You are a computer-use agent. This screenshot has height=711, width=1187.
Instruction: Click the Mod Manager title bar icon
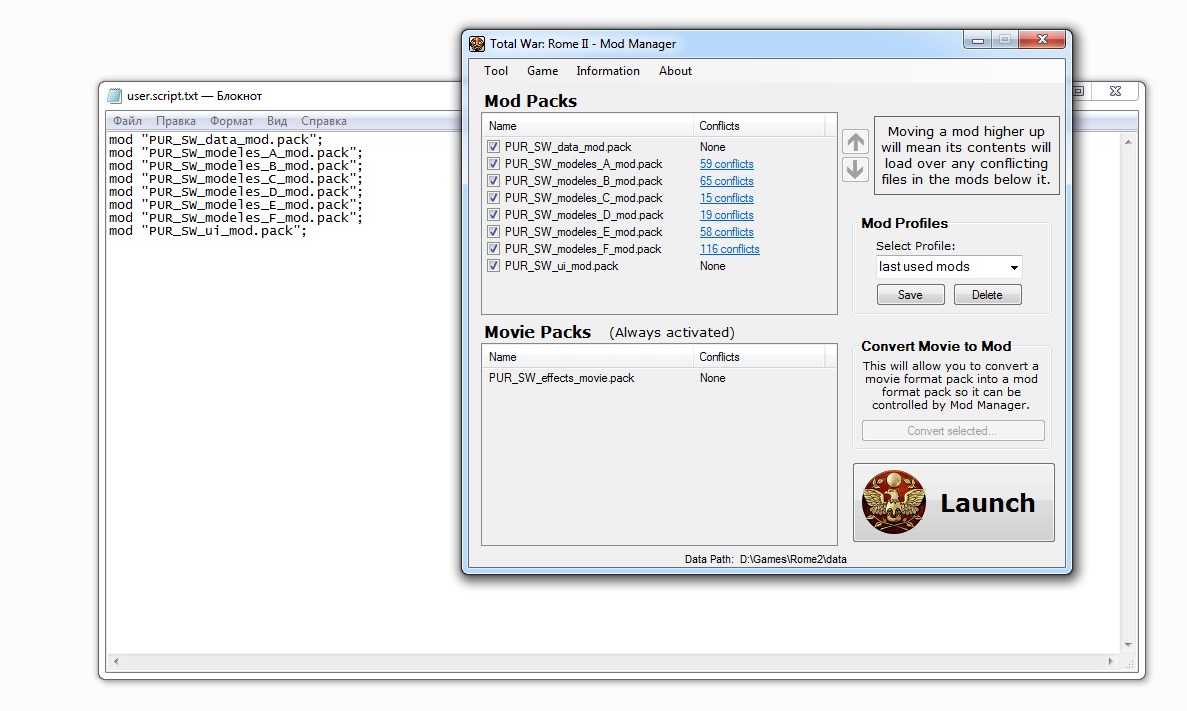[477, 43]
